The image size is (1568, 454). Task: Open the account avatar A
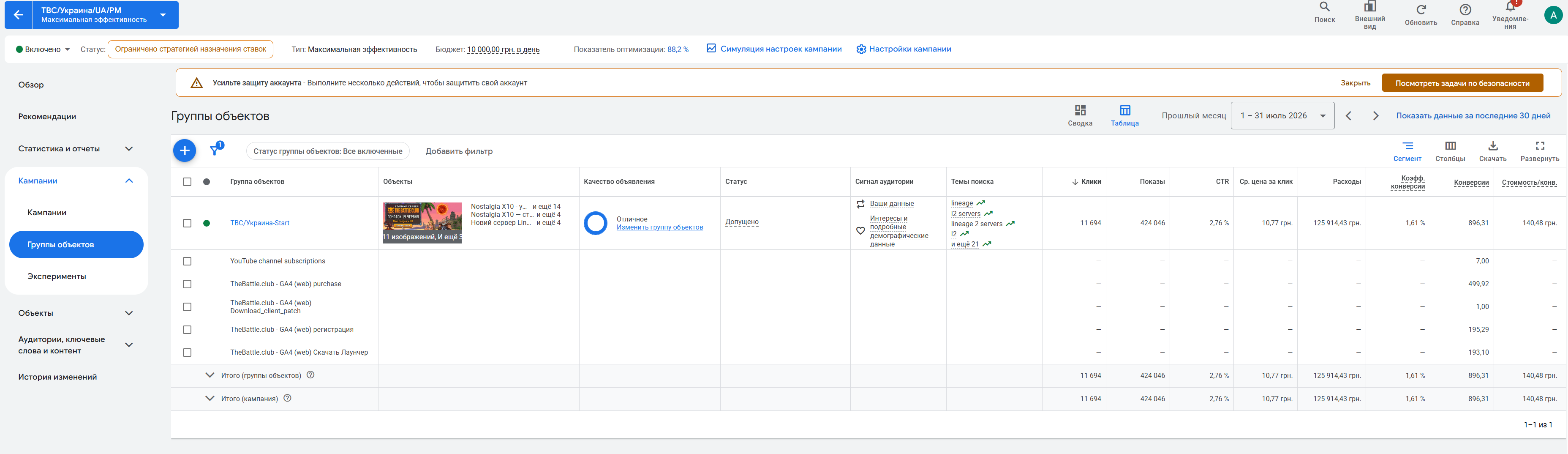click(1553, 15)
